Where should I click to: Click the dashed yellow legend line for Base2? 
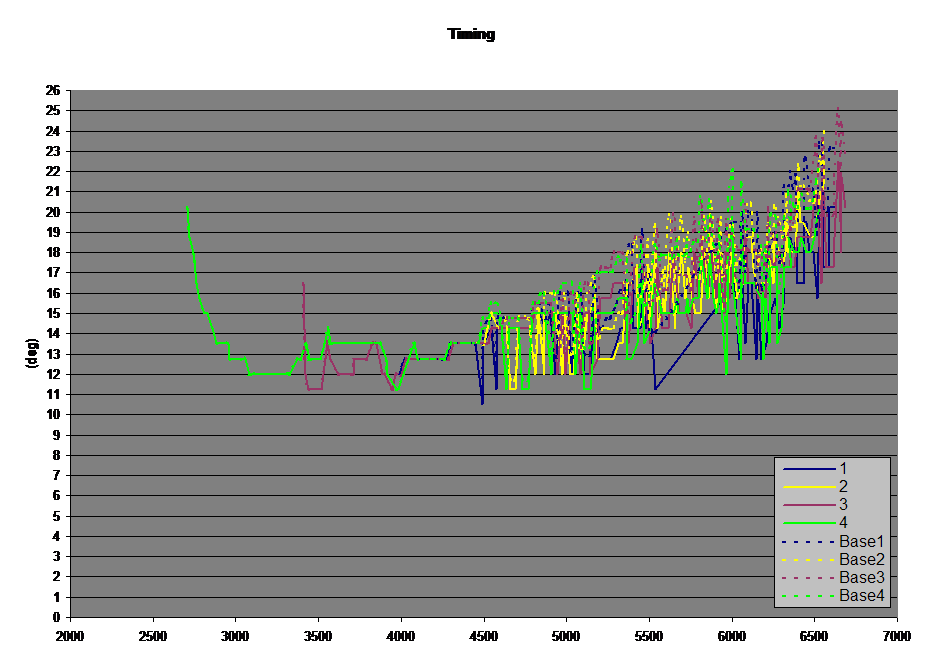tap(809, 560)
